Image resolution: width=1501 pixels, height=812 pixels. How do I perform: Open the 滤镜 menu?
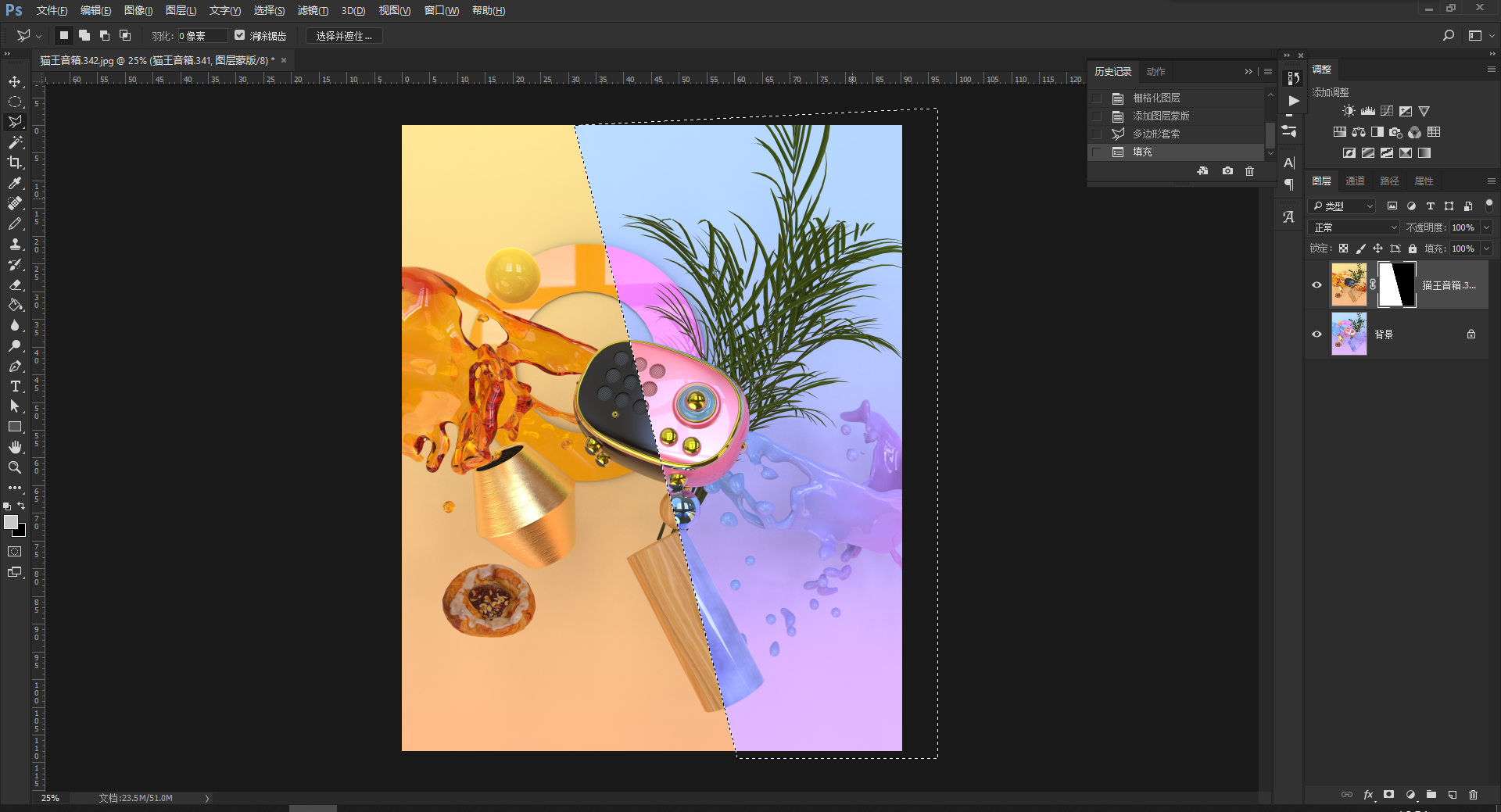(x=312, y=10)
